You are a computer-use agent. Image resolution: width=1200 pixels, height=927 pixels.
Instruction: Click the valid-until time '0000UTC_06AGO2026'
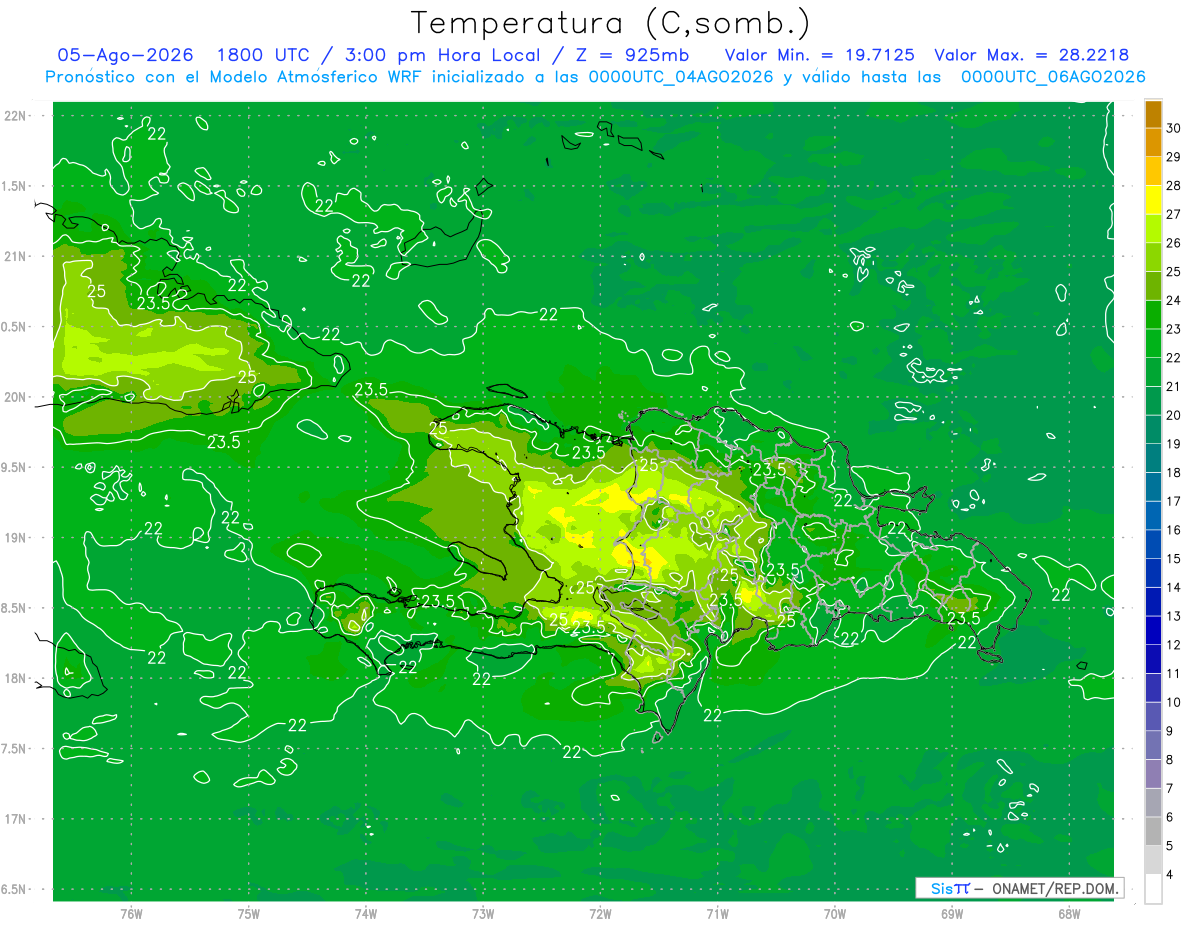point(1053,77)
